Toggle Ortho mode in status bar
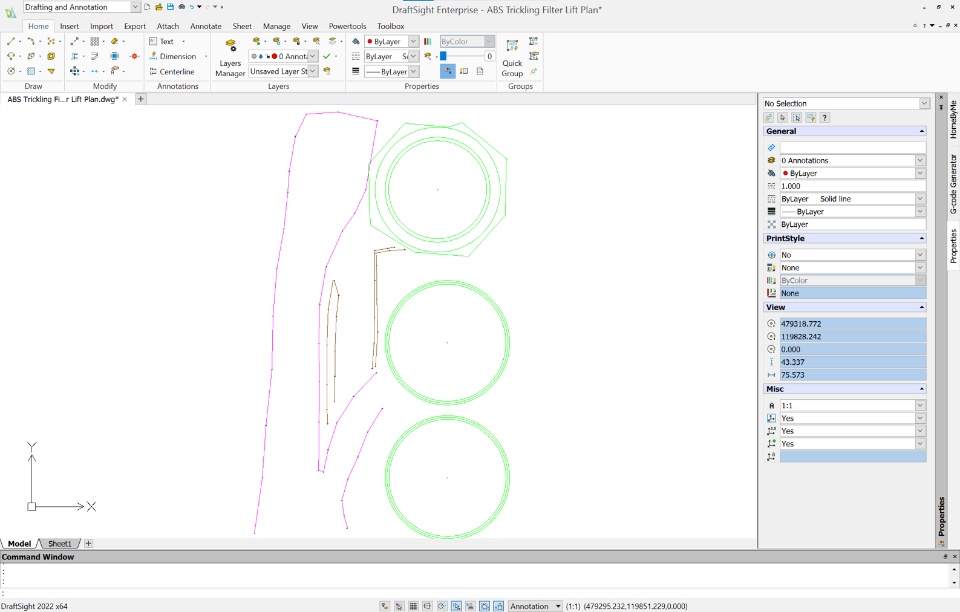Screen dimensions: 960x612 pos(427,606)
